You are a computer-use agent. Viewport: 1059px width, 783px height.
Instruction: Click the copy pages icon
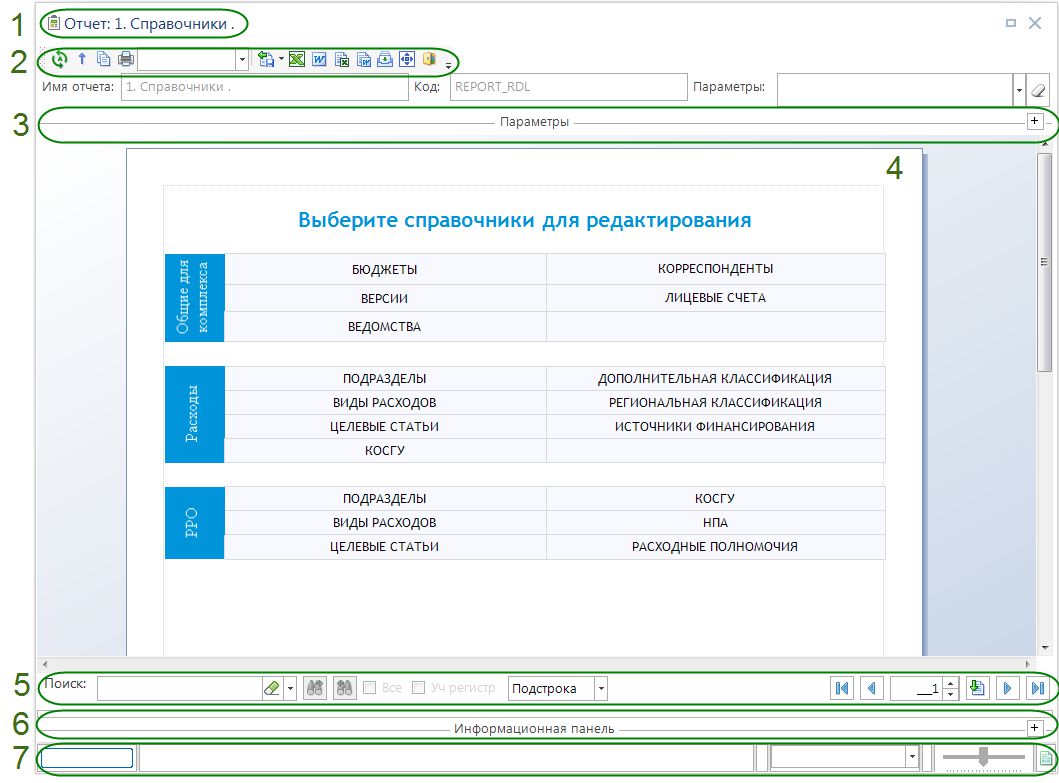tap(104, 60)
